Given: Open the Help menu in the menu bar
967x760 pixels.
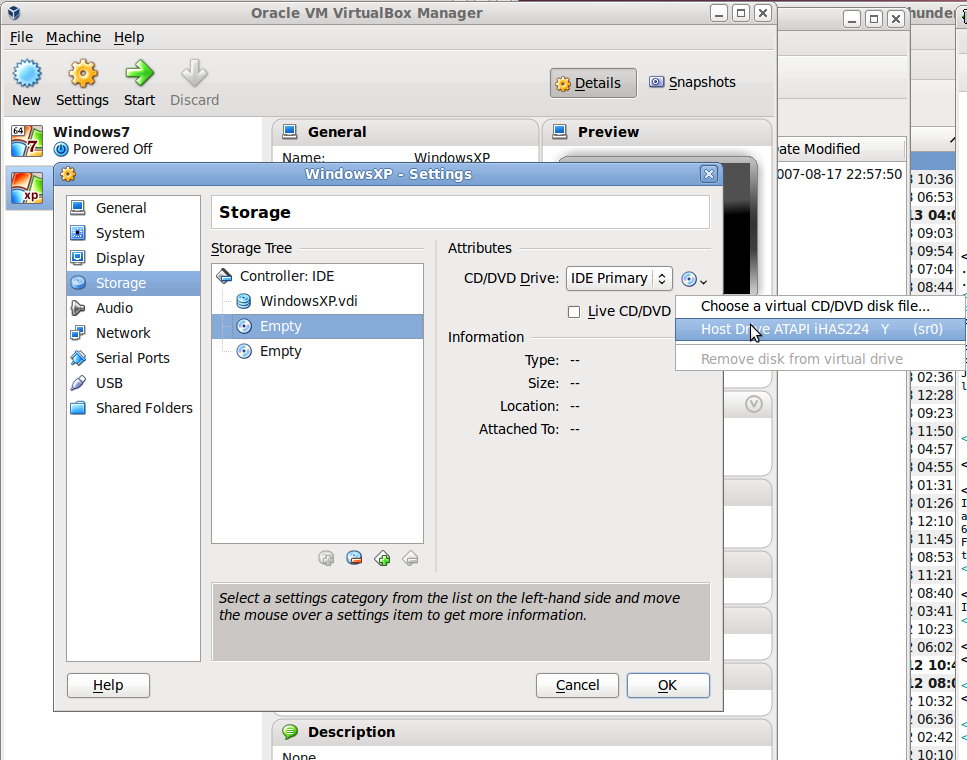Looking at the screenshot, I should click(129, 37).
